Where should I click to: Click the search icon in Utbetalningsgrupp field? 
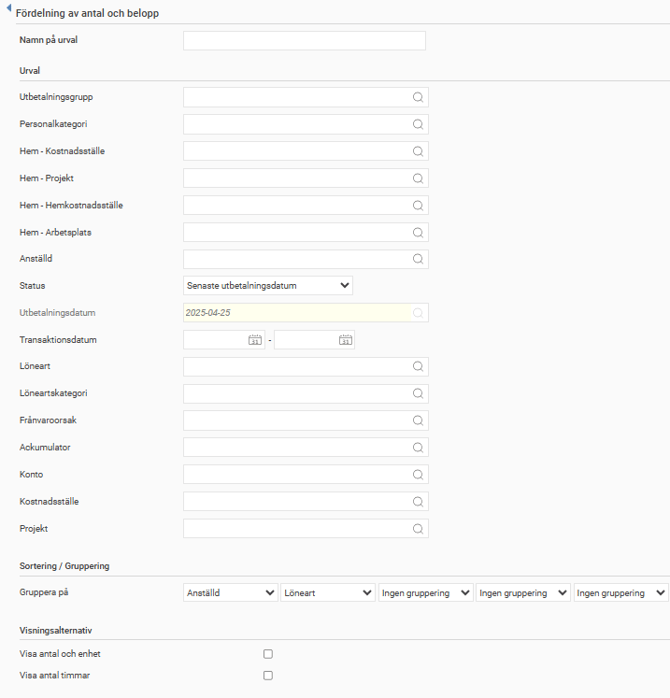(x=418, y=97)
